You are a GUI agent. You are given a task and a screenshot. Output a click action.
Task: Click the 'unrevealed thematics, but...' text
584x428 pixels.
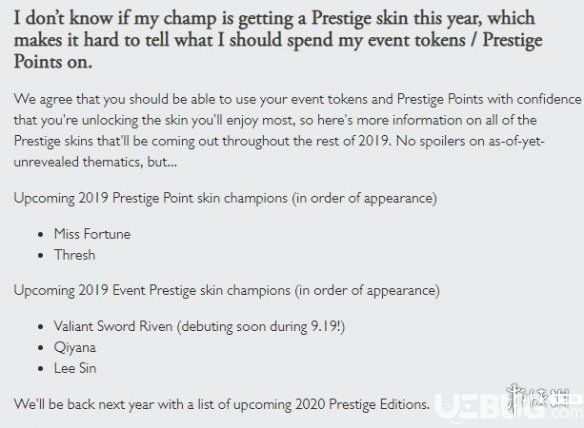[x=95, y=162]
